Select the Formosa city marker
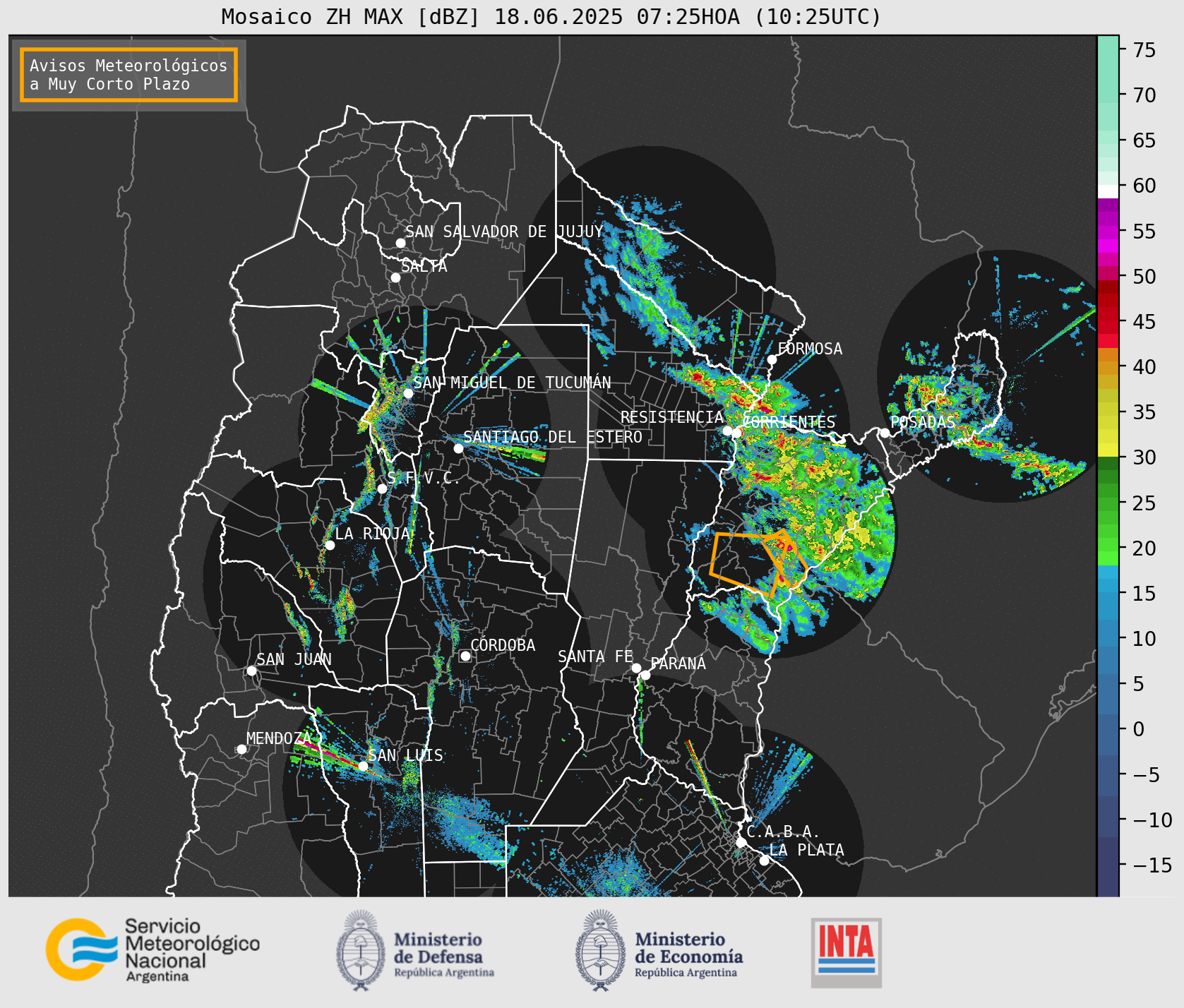1184x1008 pixels. point(772,359)
